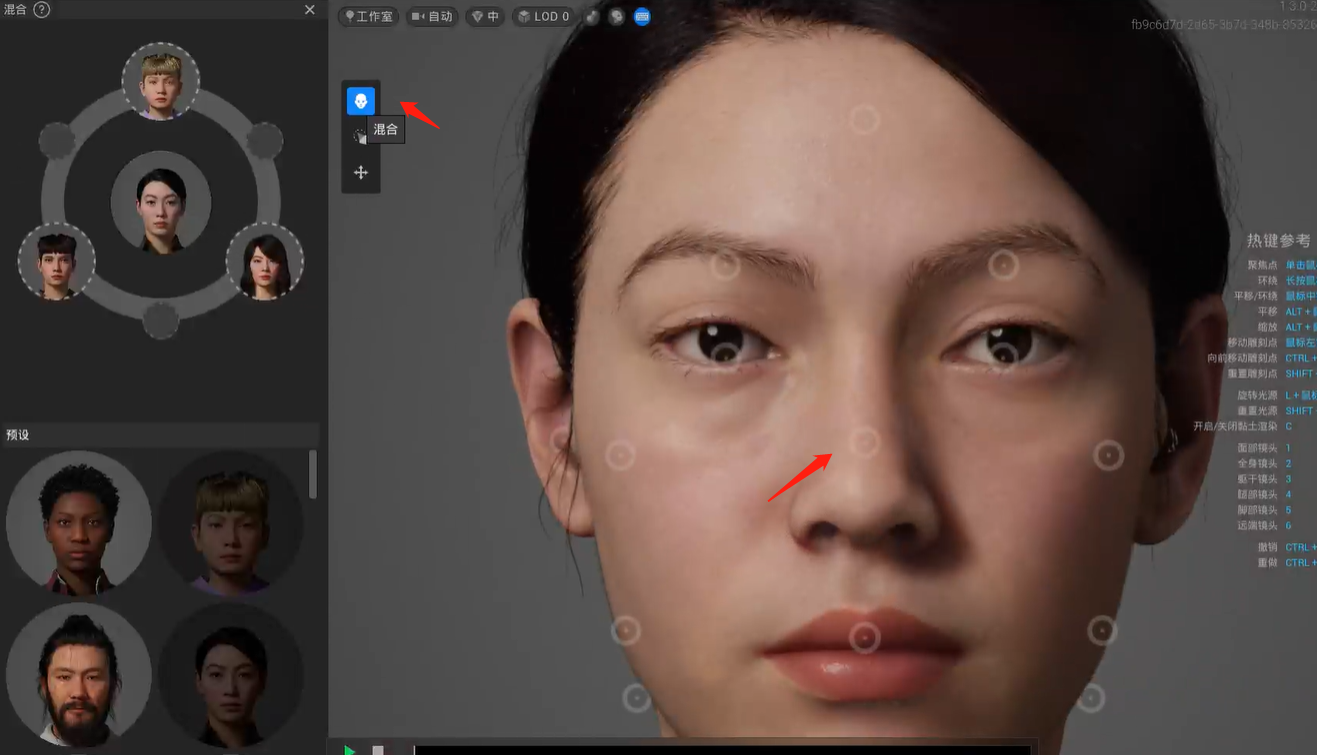Image resolution: width=1317 pixels, height=755 pixels.
Task: Select the control point on viewer-left eyebrow
Action: coord(726,265)
